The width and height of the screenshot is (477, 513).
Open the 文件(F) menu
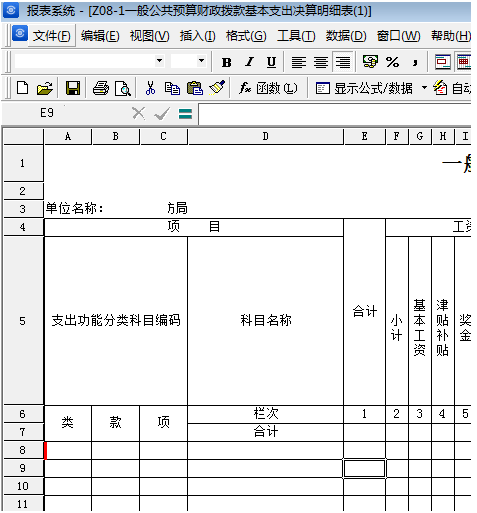[x=52, y=36]
